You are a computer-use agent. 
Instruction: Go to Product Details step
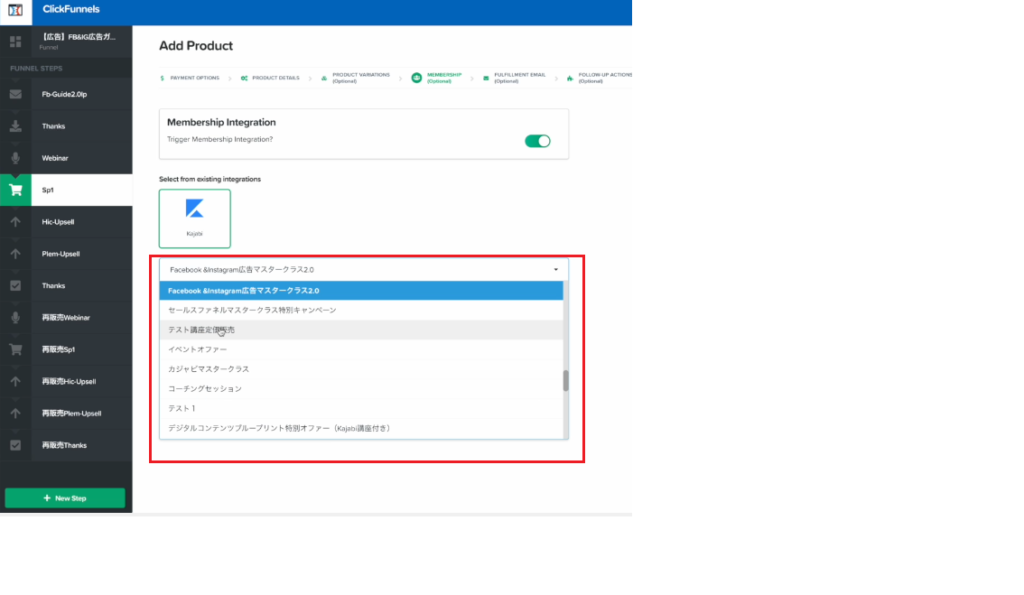(x=270, y=78)
